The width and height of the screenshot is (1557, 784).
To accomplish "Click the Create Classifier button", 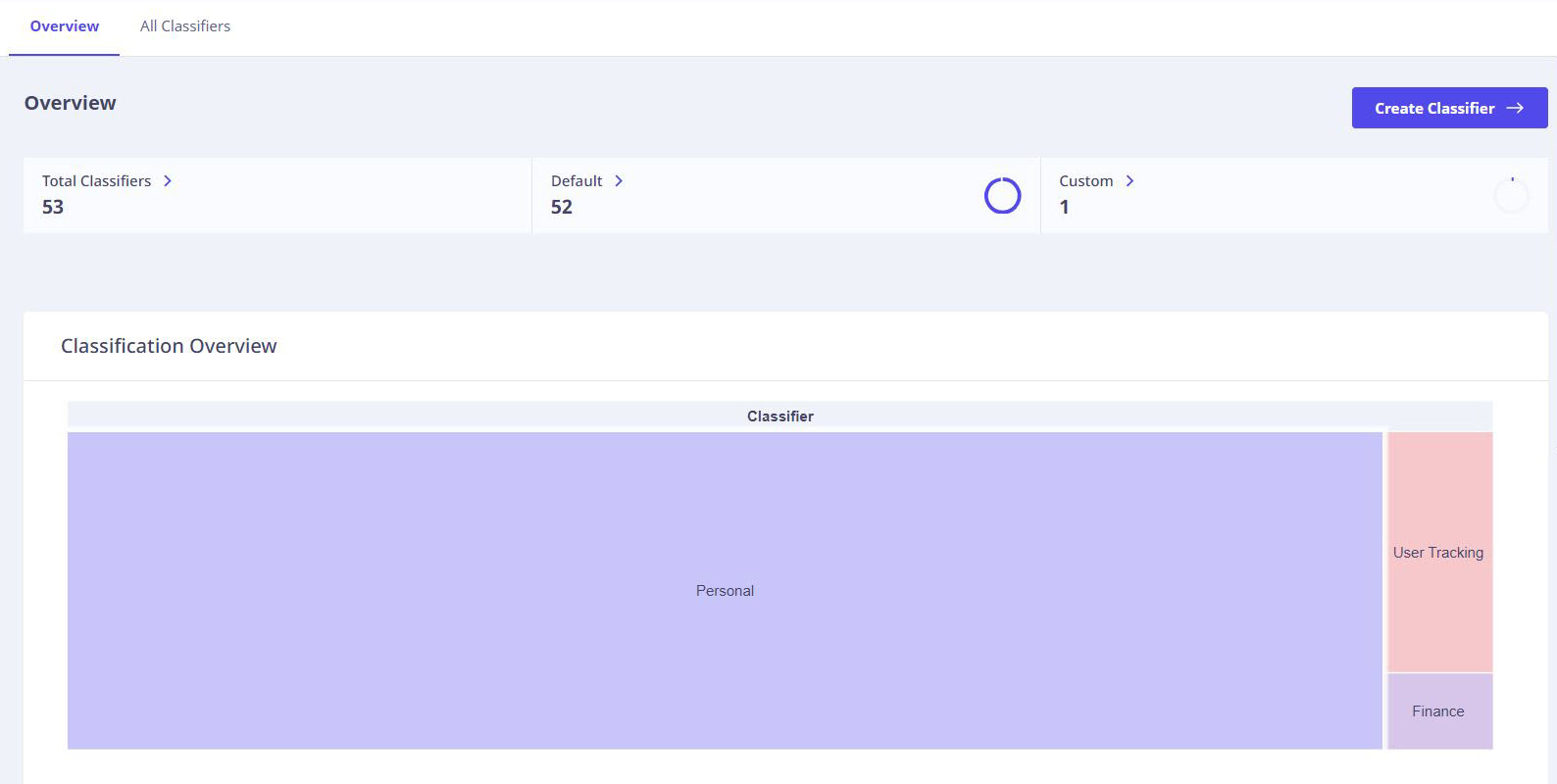I will [x=1449, y=108].
